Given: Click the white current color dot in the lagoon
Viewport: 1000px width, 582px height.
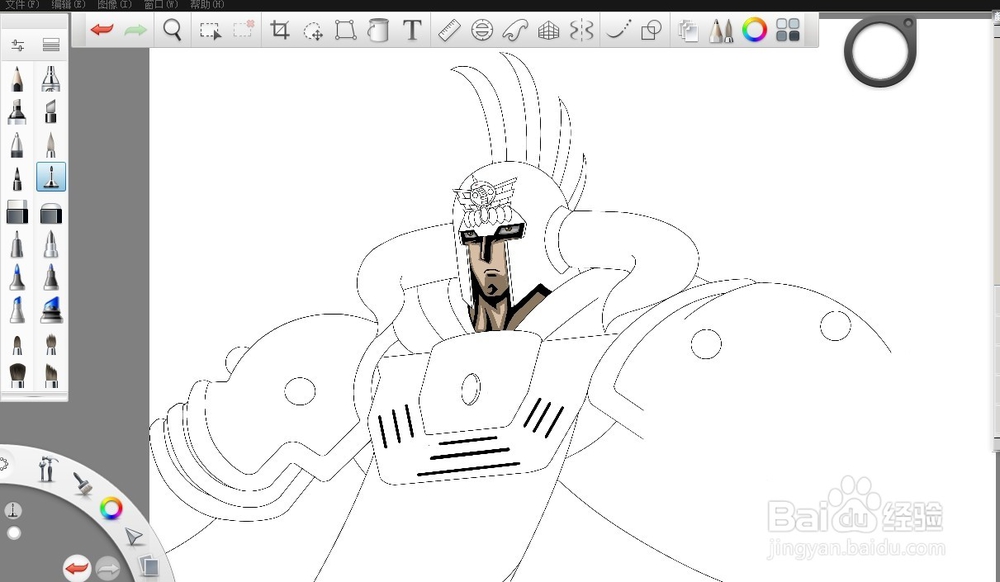Looking at the screenshot, I should (x=13, y=533).
